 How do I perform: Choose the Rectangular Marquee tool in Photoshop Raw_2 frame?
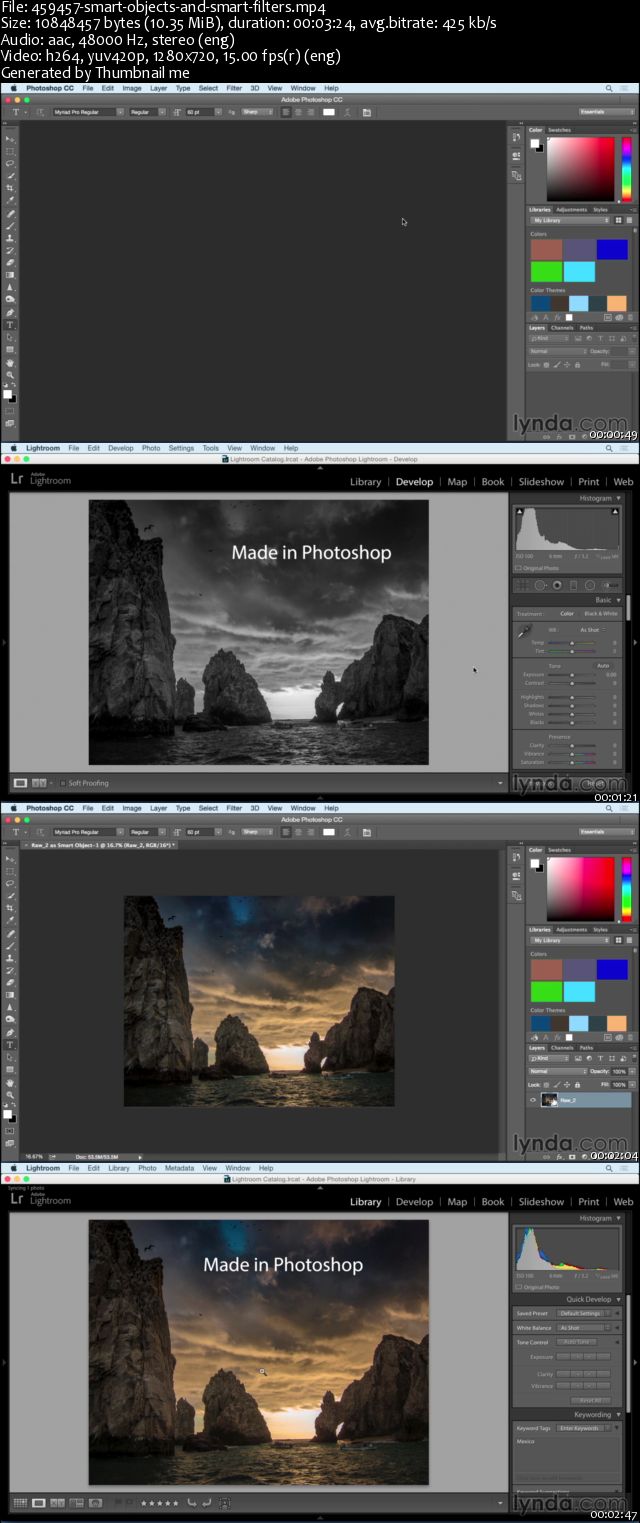(11, 871)
